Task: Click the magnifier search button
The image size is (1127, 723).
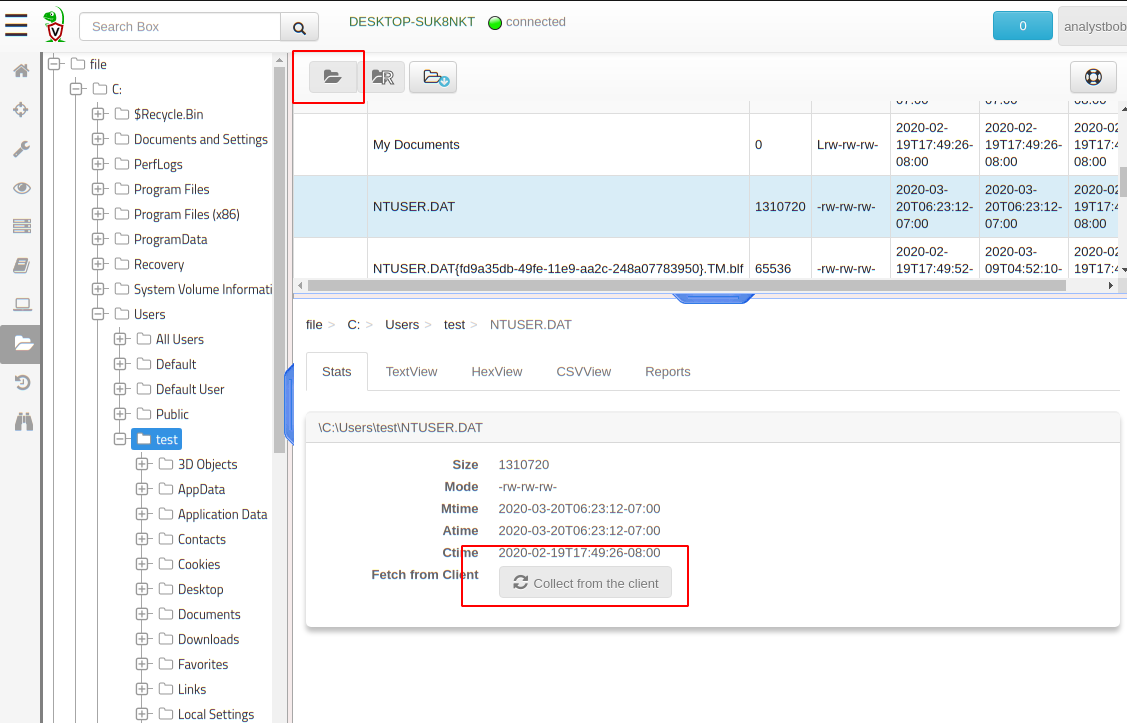Action: [299, 27]
